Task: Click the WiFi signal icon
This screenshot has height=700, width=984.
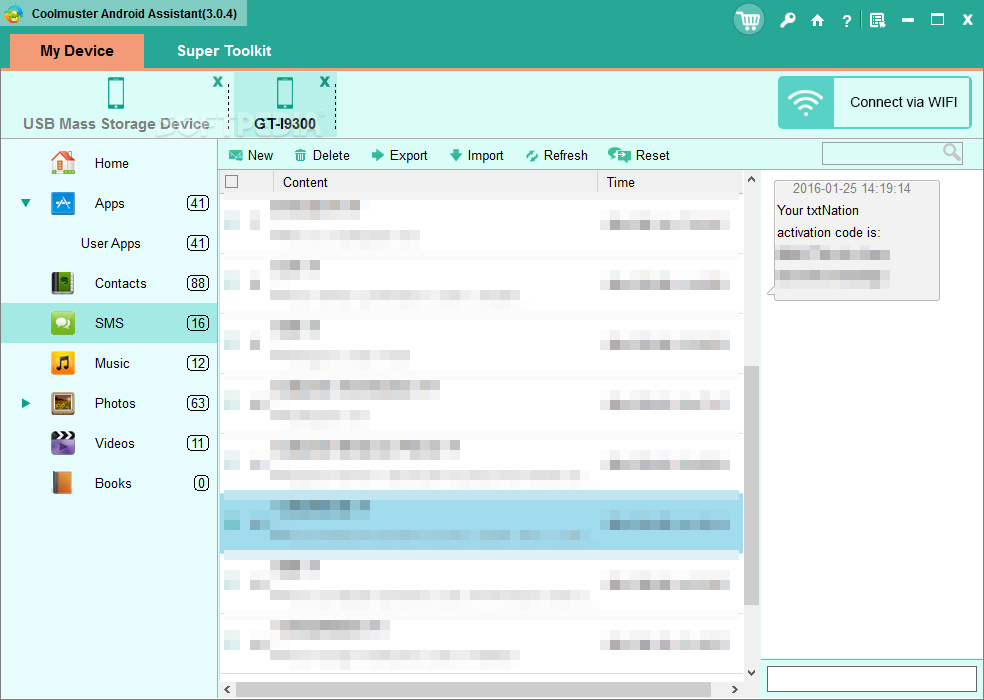Action: click(806, 103)
